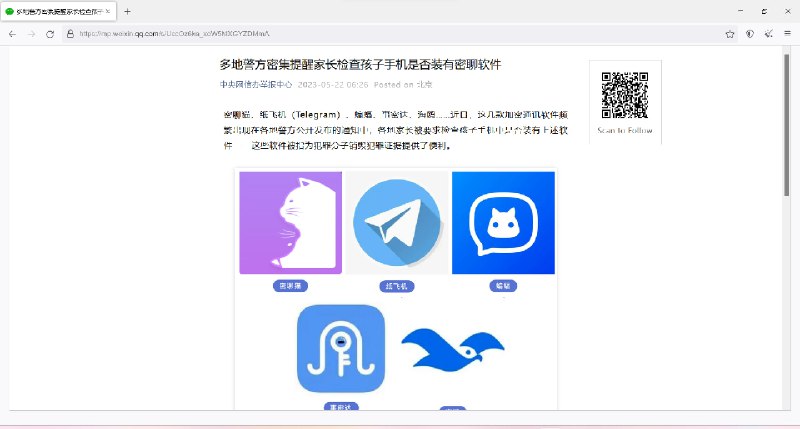
Task: Click the lock site info icon
Action: tap(70, 34)
